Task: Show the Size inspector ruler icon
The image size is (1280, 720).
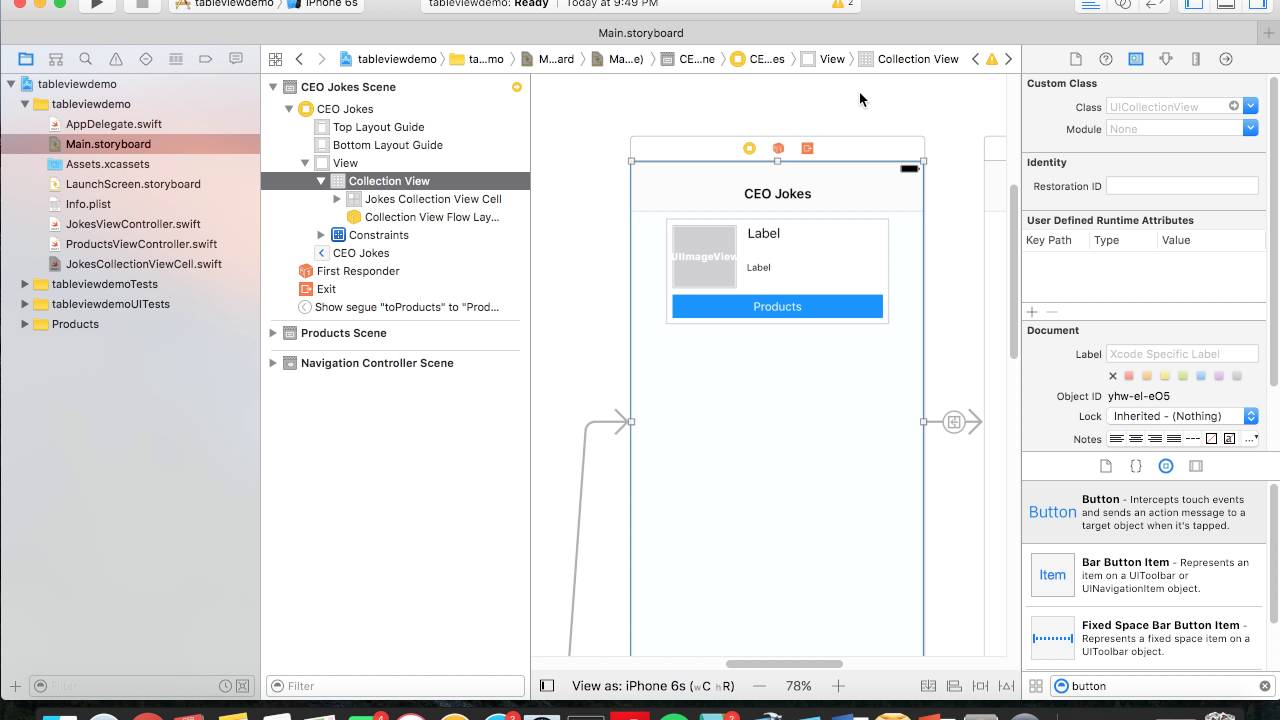Action: (x=1196, y=59)
